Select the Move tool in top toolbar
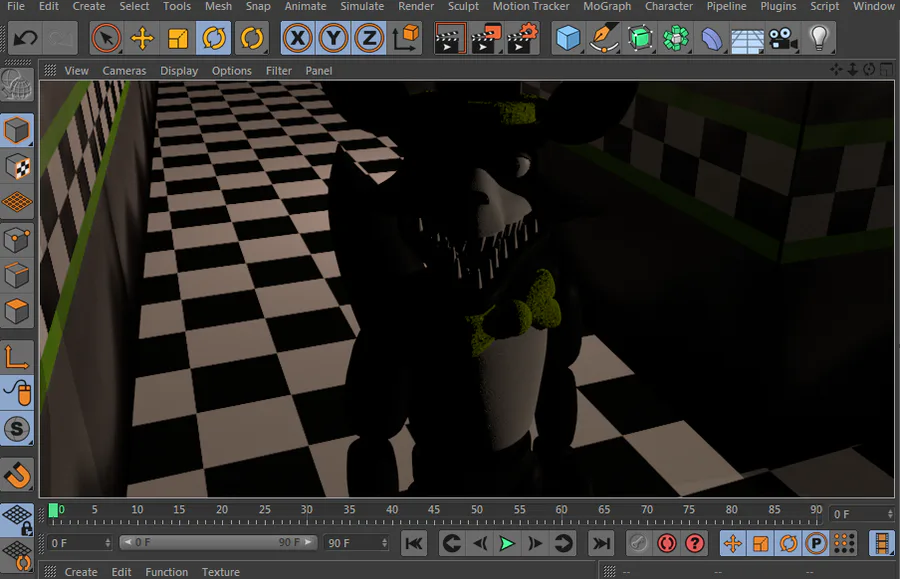Image resolution: width=900 pixels, height=579 pixels. click(x=142, y=38)
